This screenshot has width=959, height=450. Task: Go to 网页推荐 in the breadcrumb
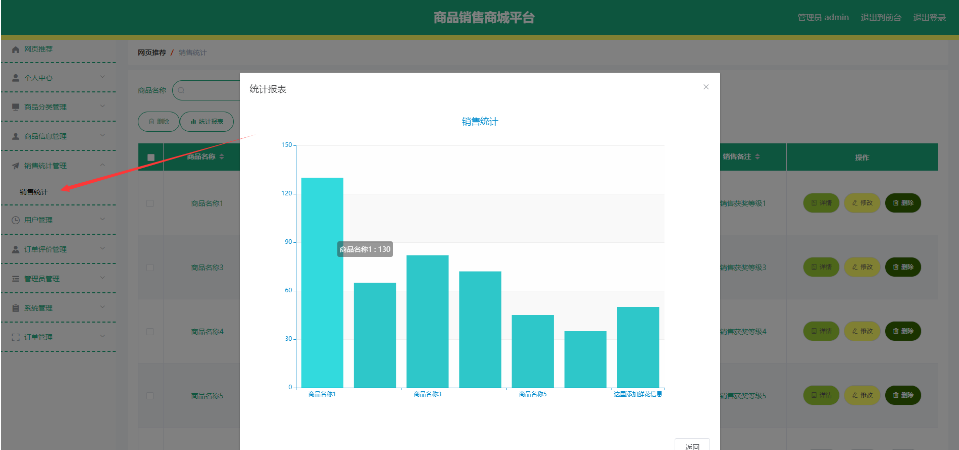152,53
